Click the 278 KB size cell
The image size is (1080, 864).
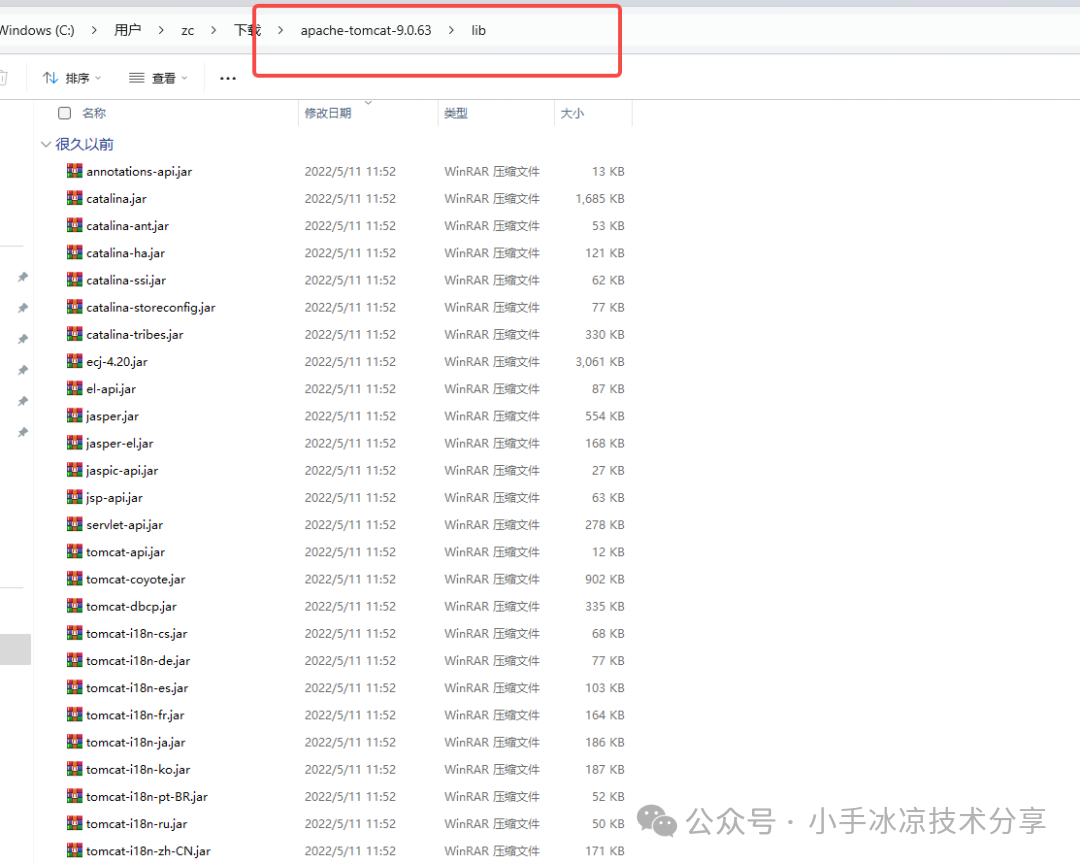coord(605,525)
